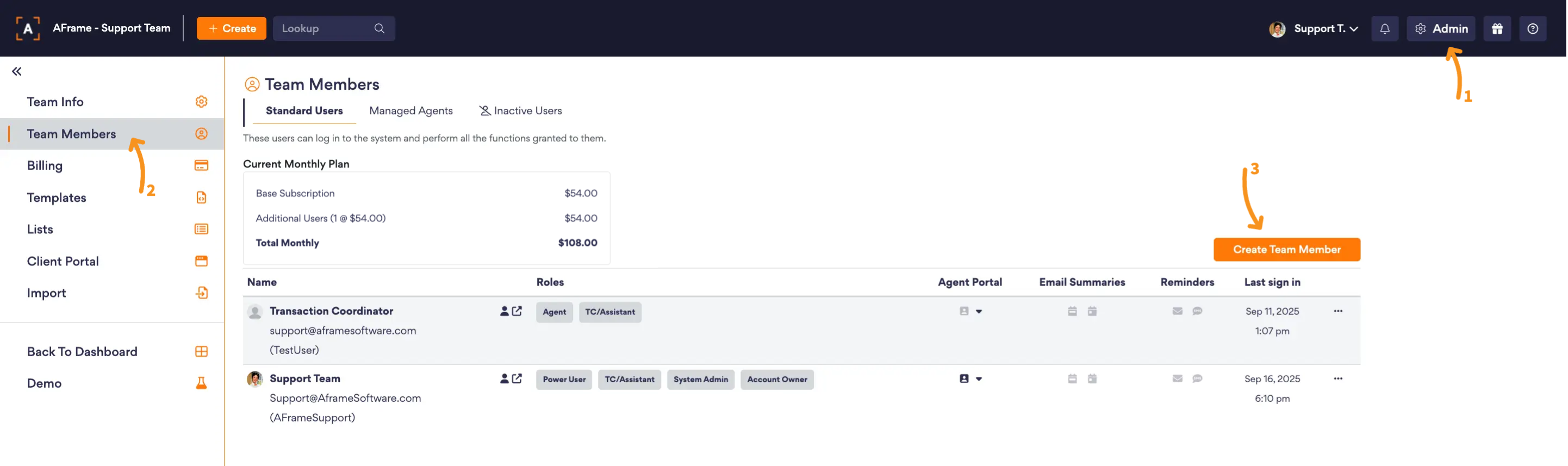Image resolution: width=1568 pixels, height=466 pixels.
Task: Open more options for Transaction Coordinator row
Action: tap(1337, 311)
